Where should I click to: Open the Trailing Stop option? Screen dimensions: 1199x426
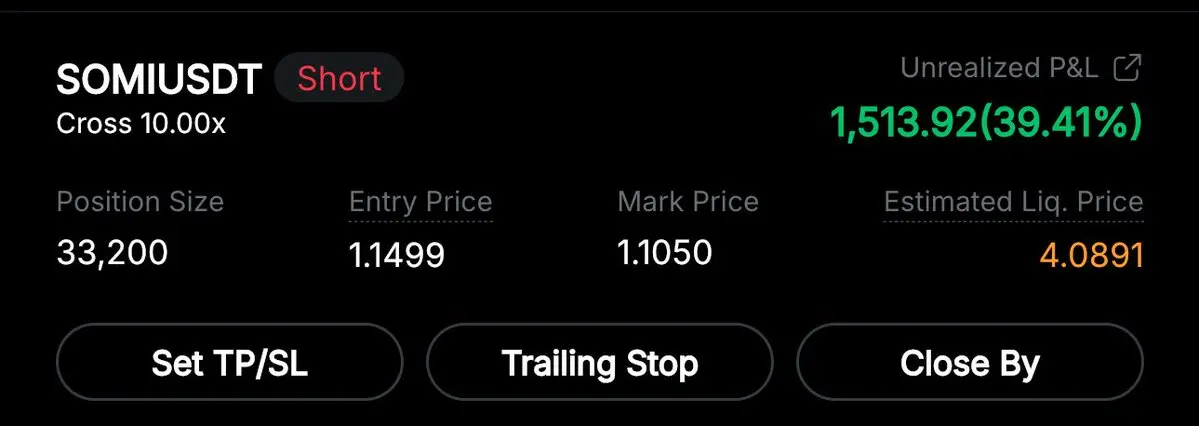[600, 363]
